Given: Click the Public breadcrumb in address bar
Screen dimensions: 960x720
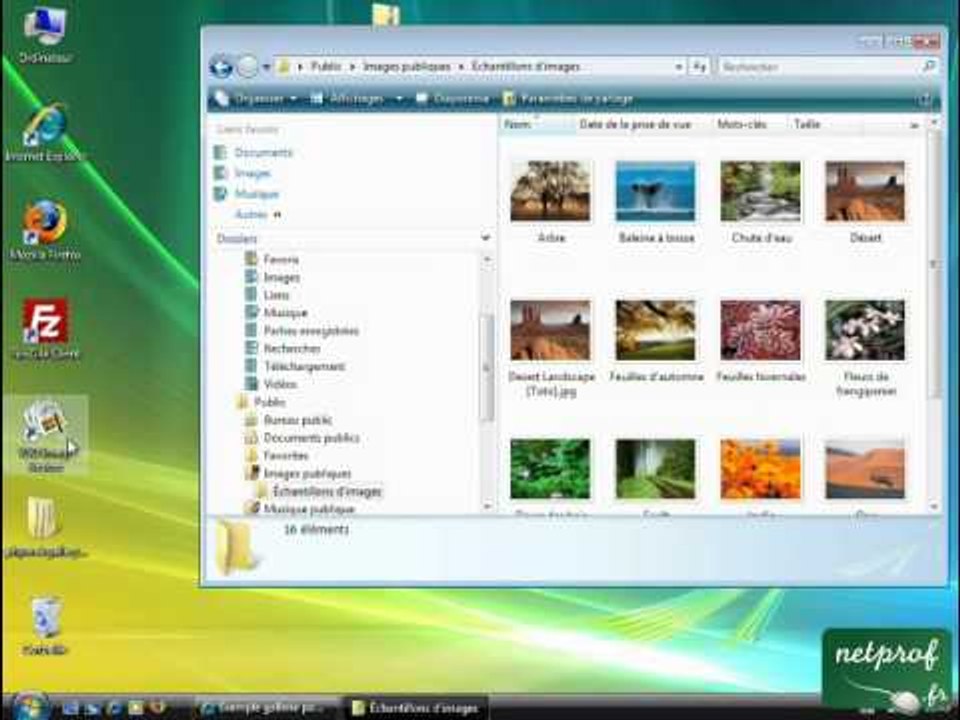Looking at the screenshot, I should coord(326,66).
